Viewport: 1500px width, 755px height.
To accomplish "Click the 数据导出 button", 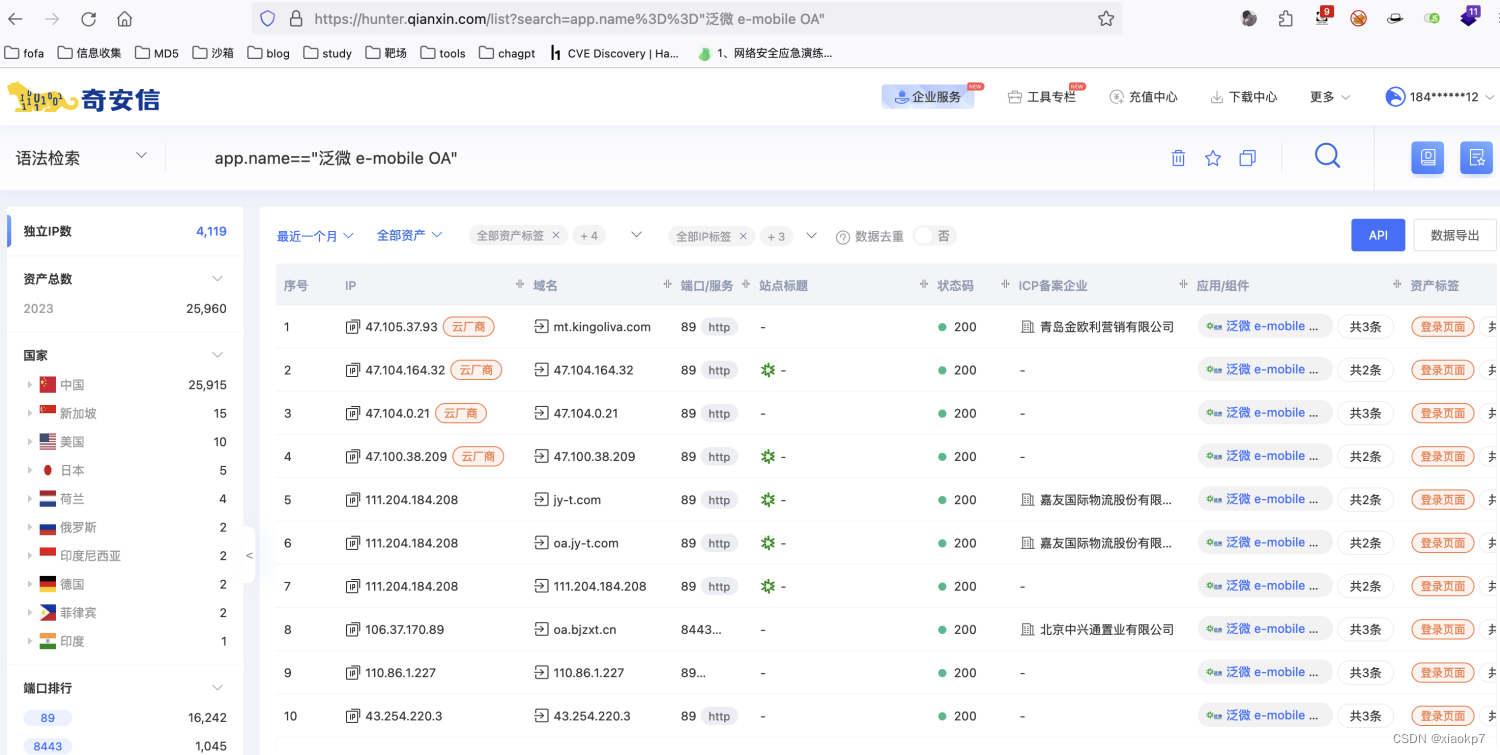I will coord(1454,235).
